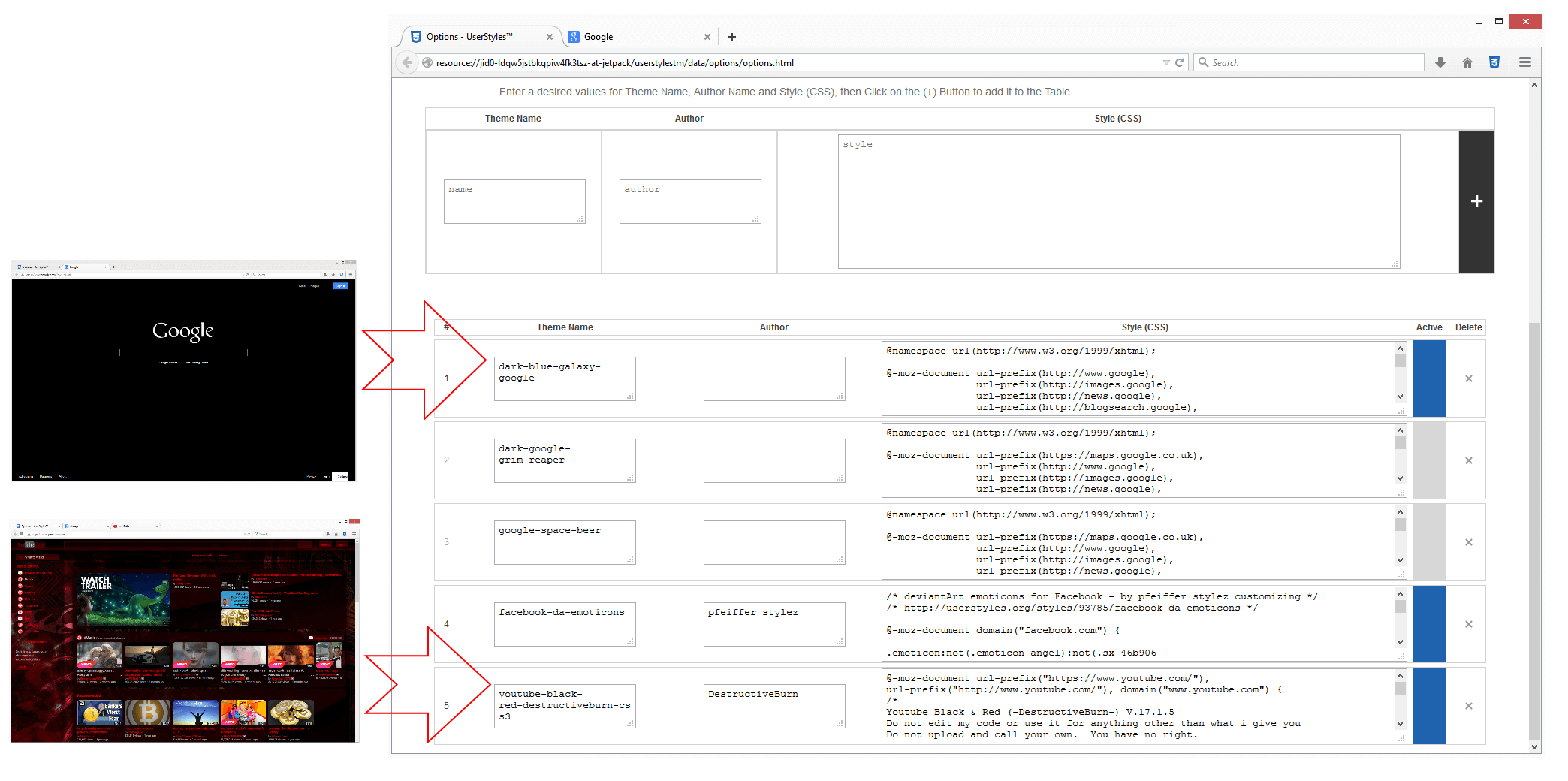Close the Google tab

tap(707, 37)
